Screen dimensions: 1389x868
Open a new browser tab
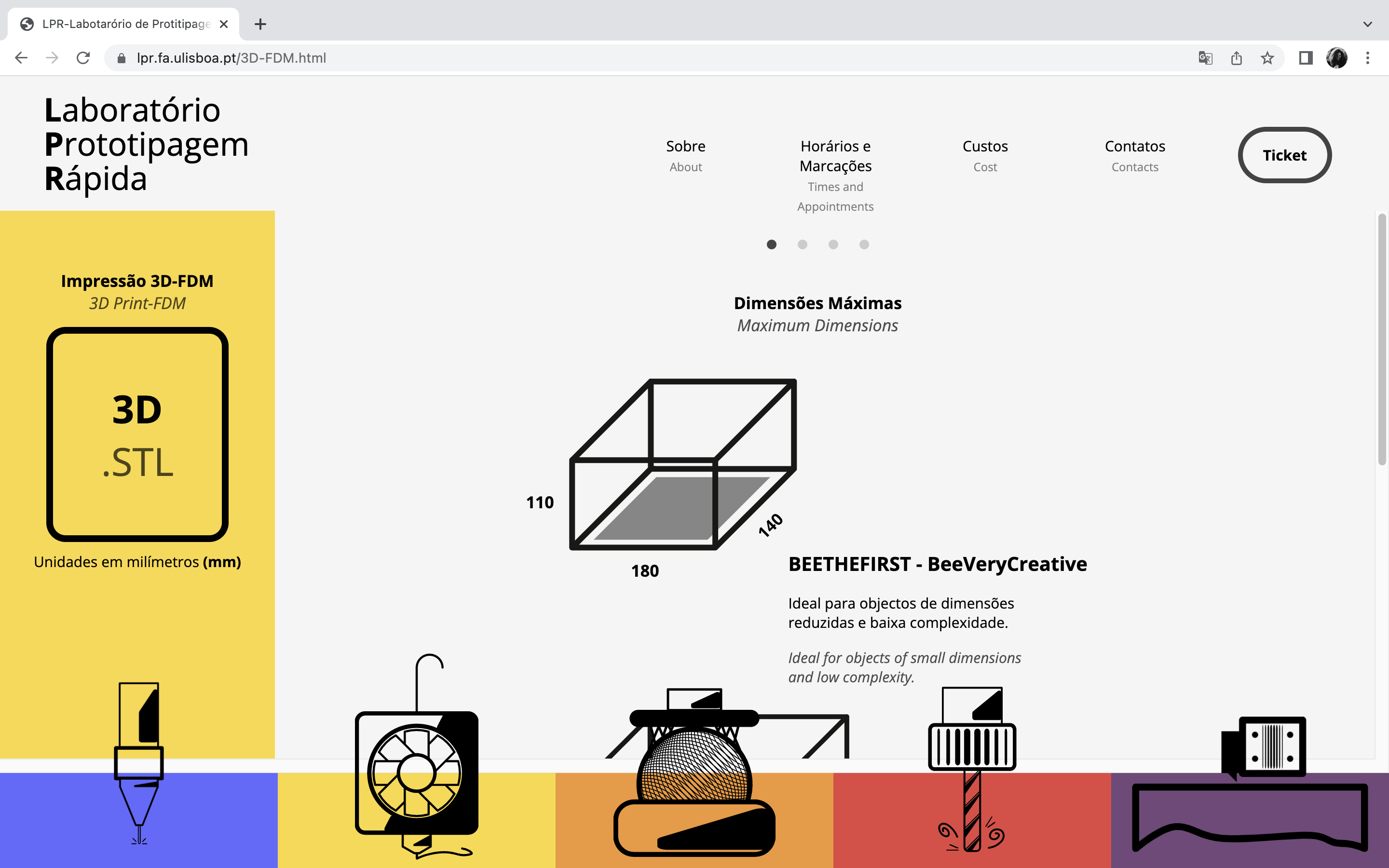point(260,24)
